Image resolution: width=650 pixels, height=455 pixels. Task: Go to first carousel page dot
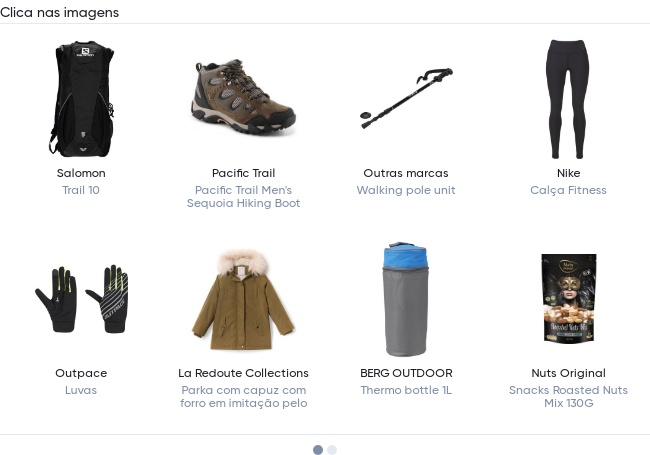[x=318, y=450]
